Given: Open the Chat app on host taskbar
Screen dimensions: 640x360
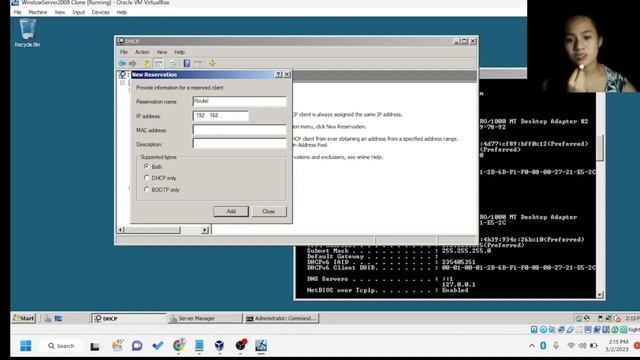Looking at the screenshot, I should 137,346.
